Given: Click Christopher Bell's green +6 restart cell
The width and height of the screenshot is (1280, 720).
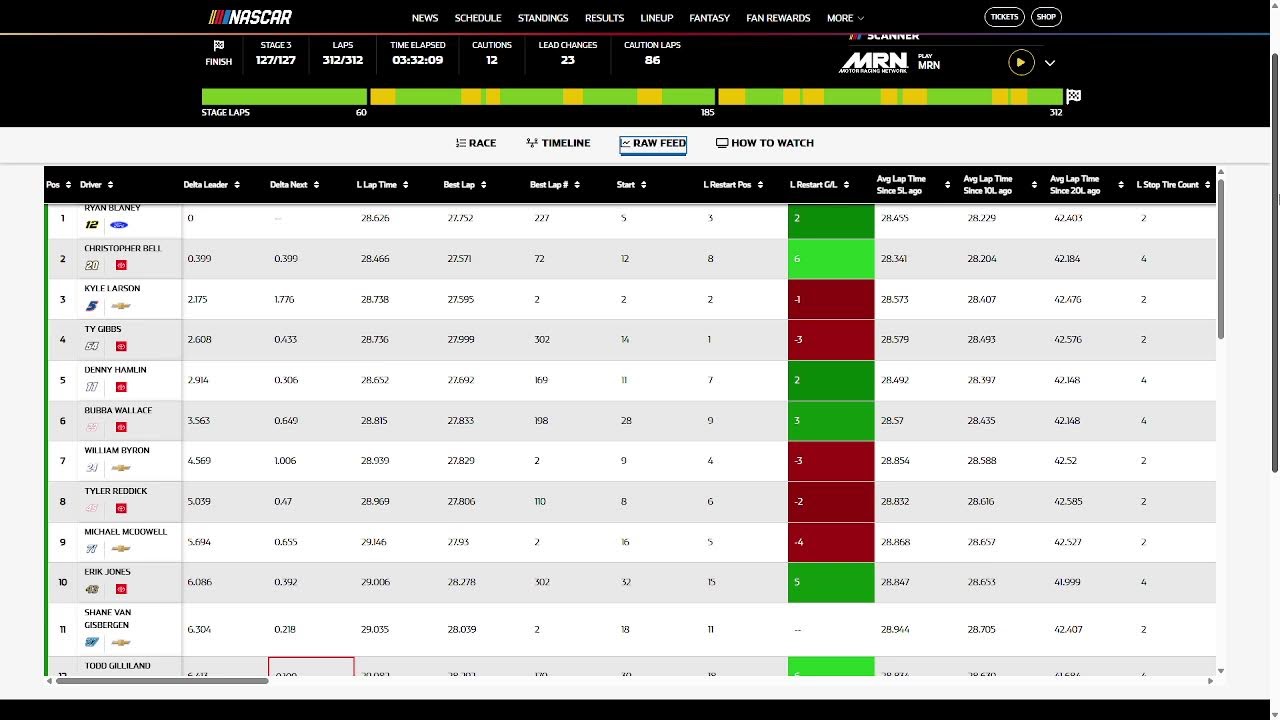Looking at the screenshot, I should coord(831,259).
